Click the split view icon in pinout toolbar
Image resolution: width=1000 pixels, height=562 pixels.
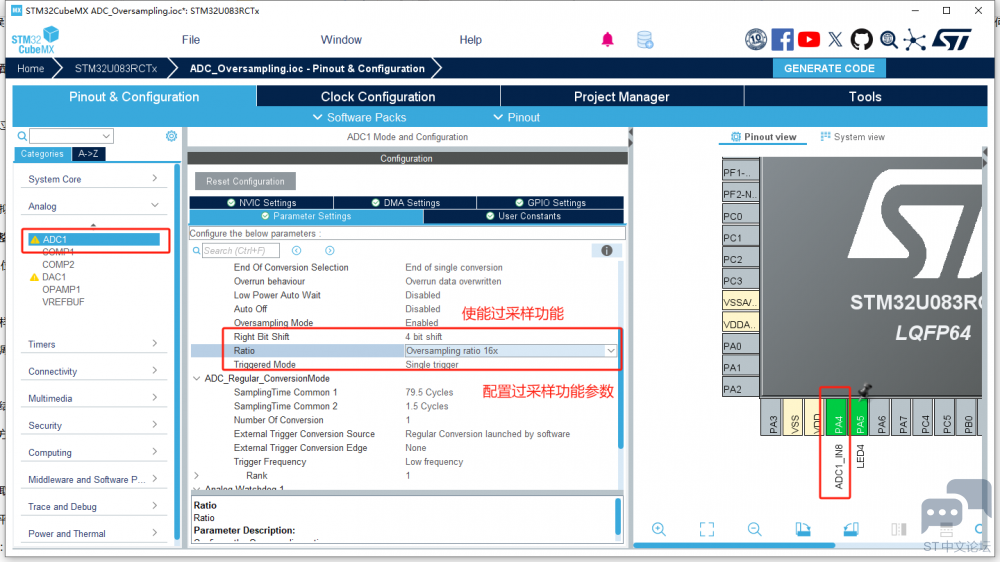[x=899, y=529]
